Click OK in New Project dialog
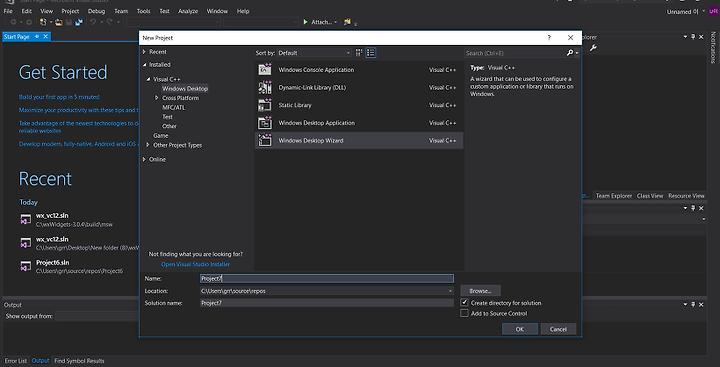The image size is (720, 367). [x=520, y=329]
